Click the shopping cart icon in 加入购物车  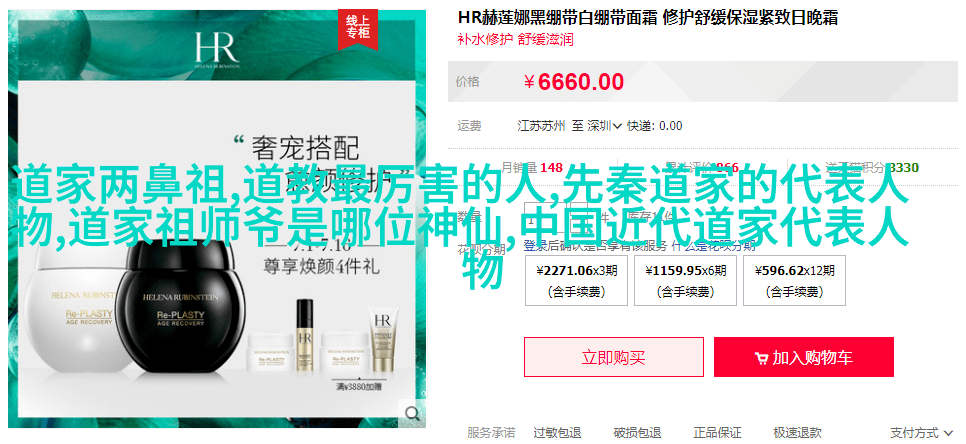pyautogui.click(x=761, y=358)
